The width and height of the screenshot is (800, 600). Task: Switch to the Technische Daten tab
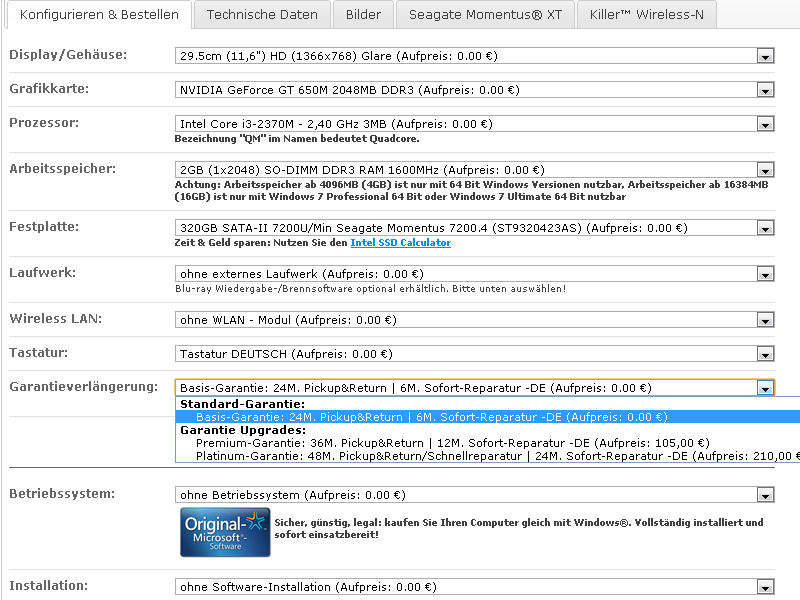coord(262,14)
